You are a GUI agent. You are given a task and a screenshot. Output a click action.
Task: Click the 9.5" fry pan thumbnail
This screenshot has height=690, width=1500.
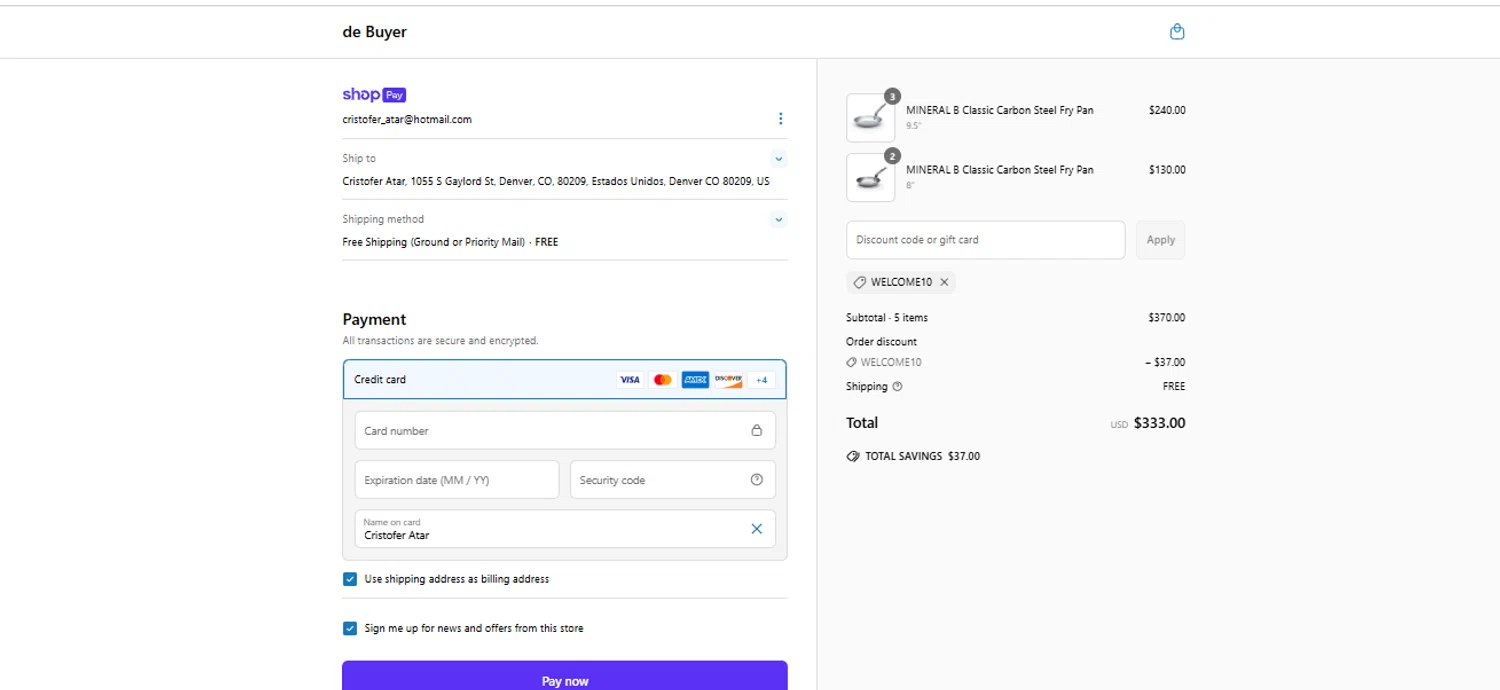pos(870,118)
